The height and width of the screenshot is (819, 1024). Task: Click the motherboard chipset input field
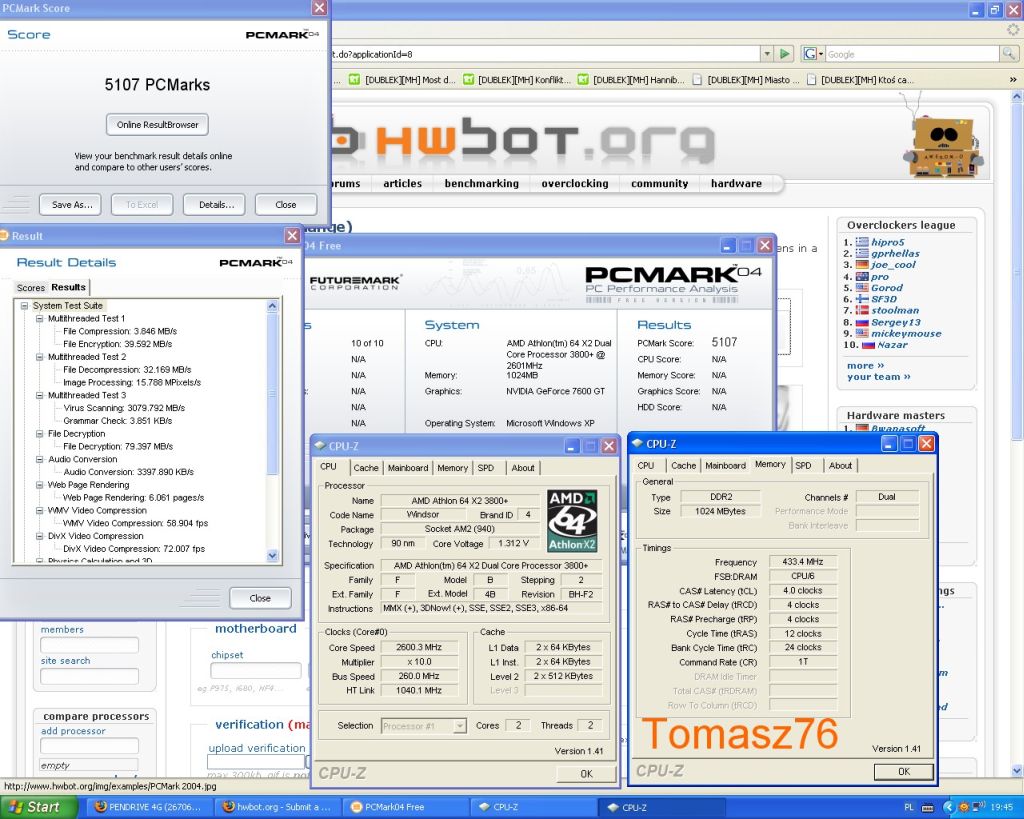256,670
